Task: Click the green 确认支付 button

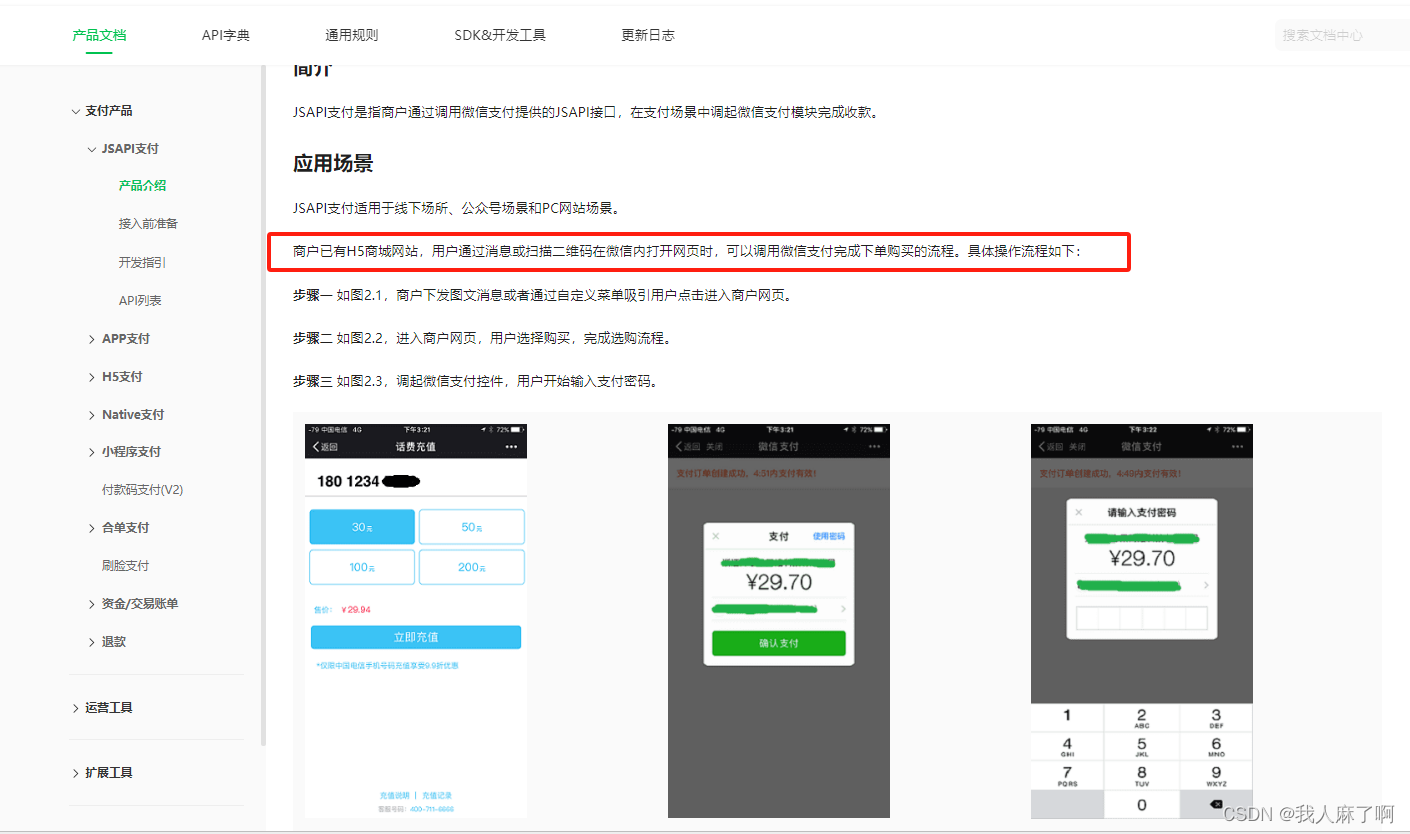Action: (779, 643)
